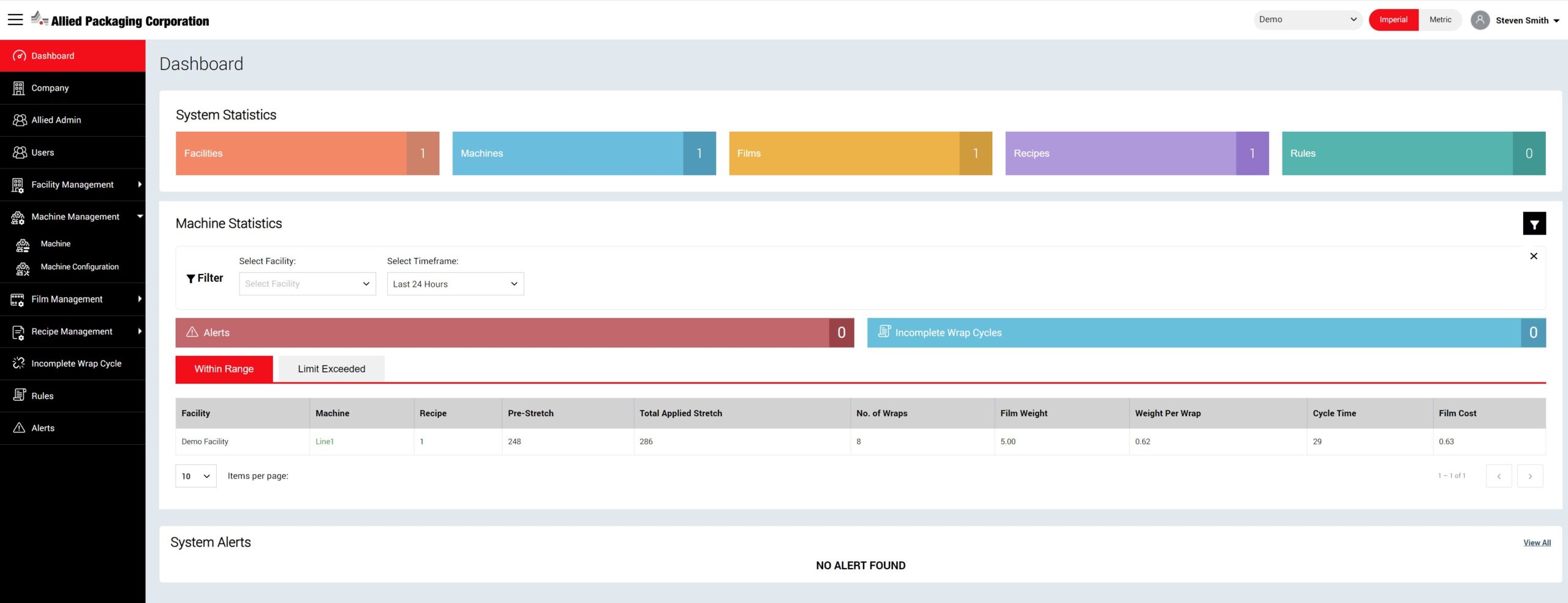
Task: Open Rules from the sidebar
Action: click(42, 396)
